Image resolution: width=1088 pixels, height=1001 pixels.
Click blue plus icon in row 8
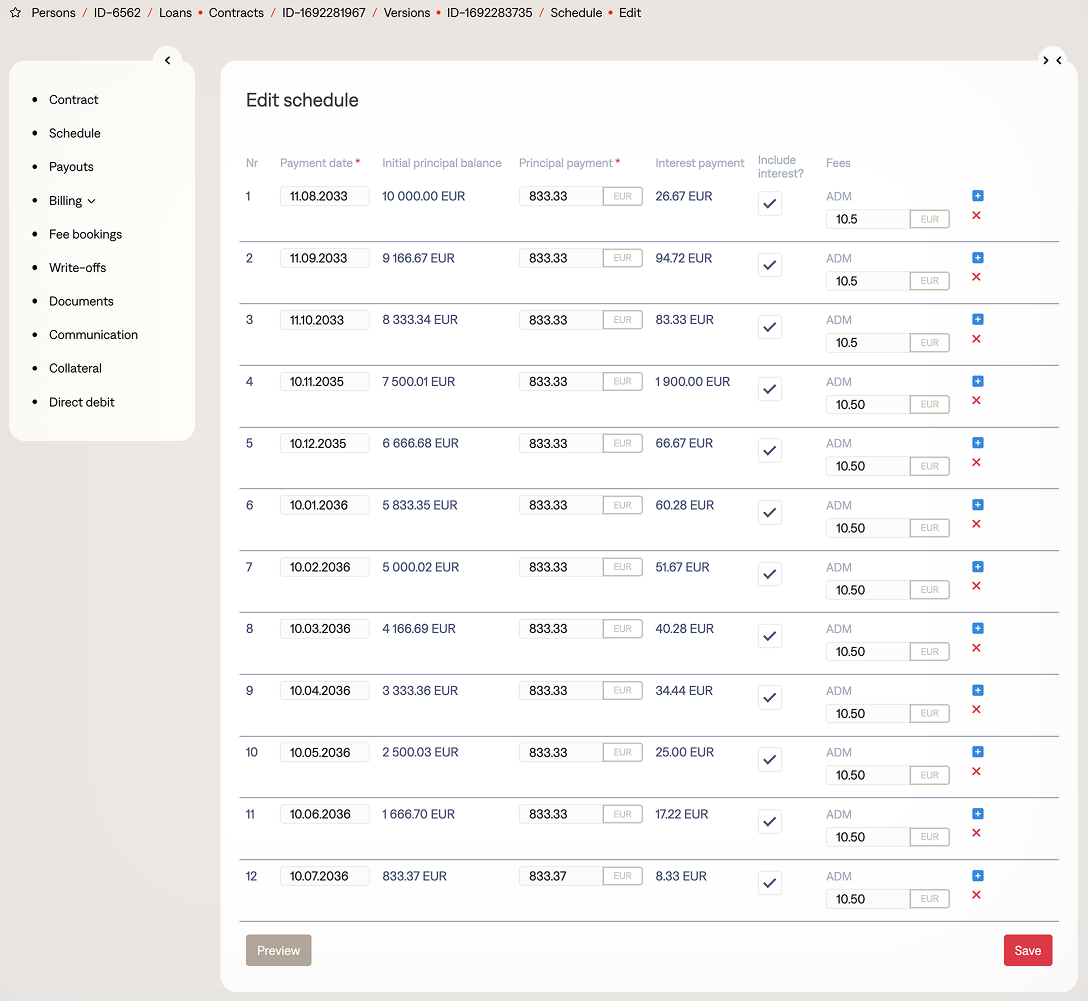pyautogui.click(x=978, y=628)
